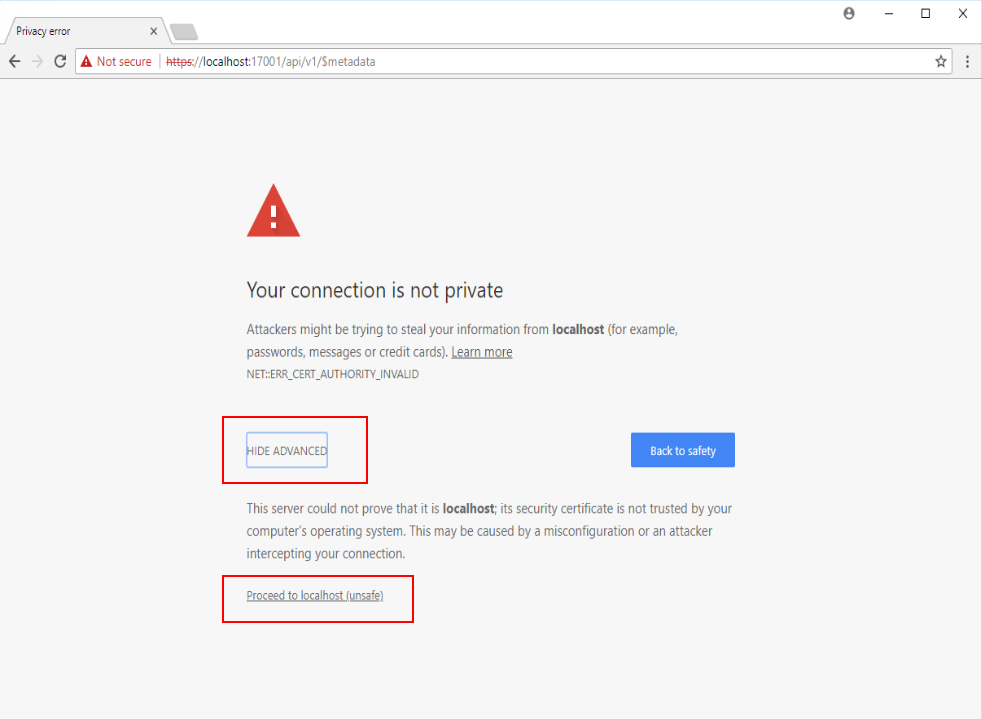Click the red Not secure warning icon
Viewport: 982px width, 719px height.
[86, 62]
